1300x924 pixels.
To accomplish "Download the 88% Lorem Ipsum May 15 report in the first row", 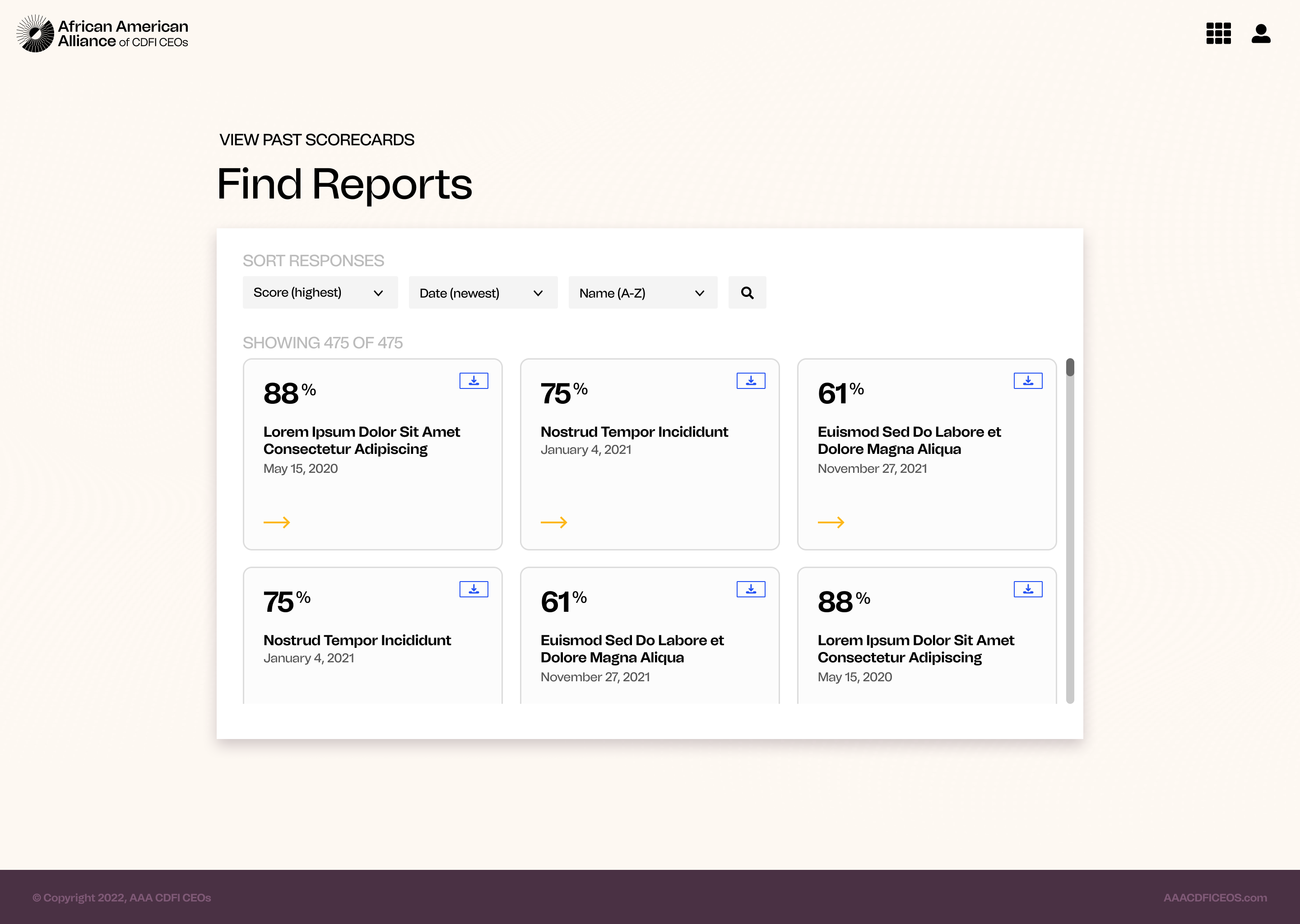I will point(474,381).
